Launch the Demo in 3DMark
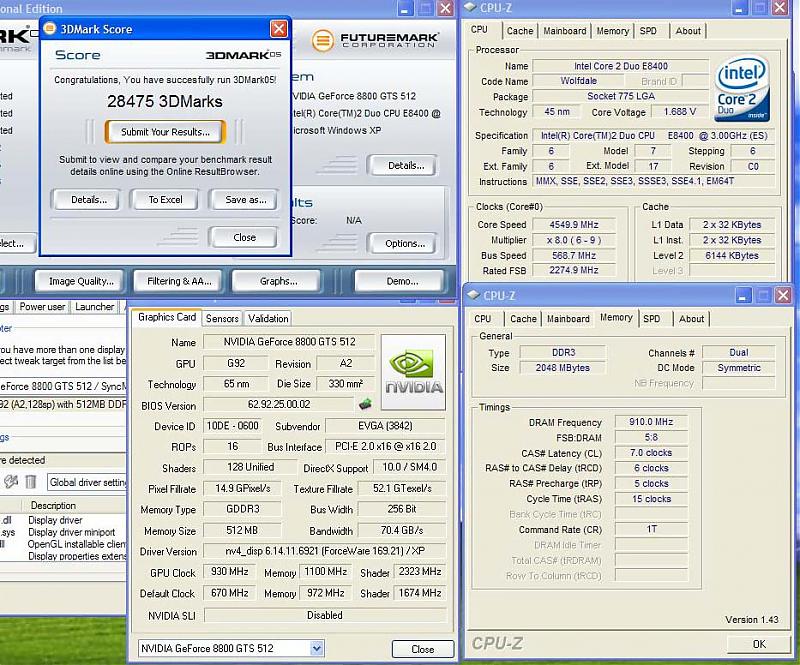 point(402,281)
